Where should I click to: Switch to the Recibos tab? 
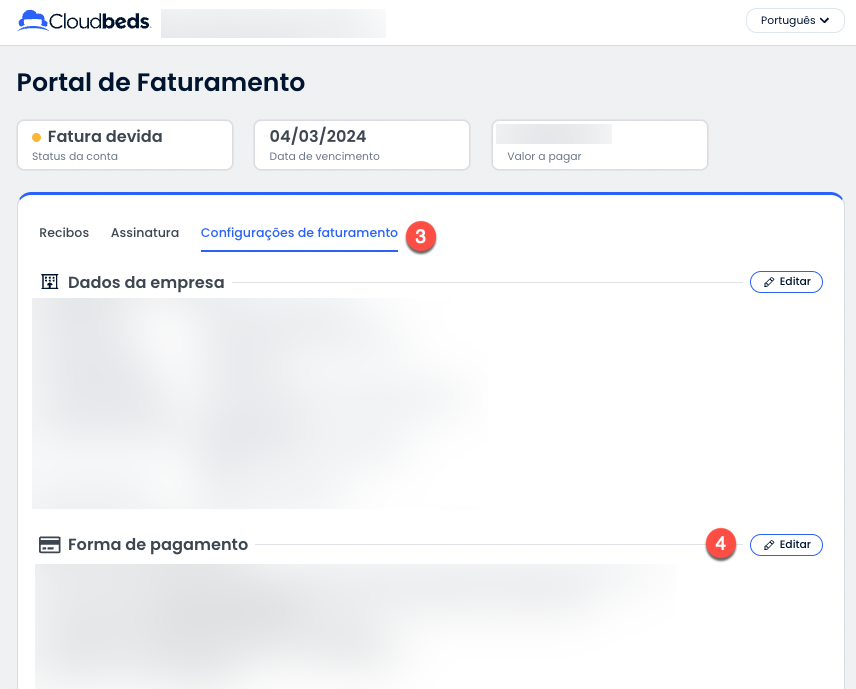64,233
